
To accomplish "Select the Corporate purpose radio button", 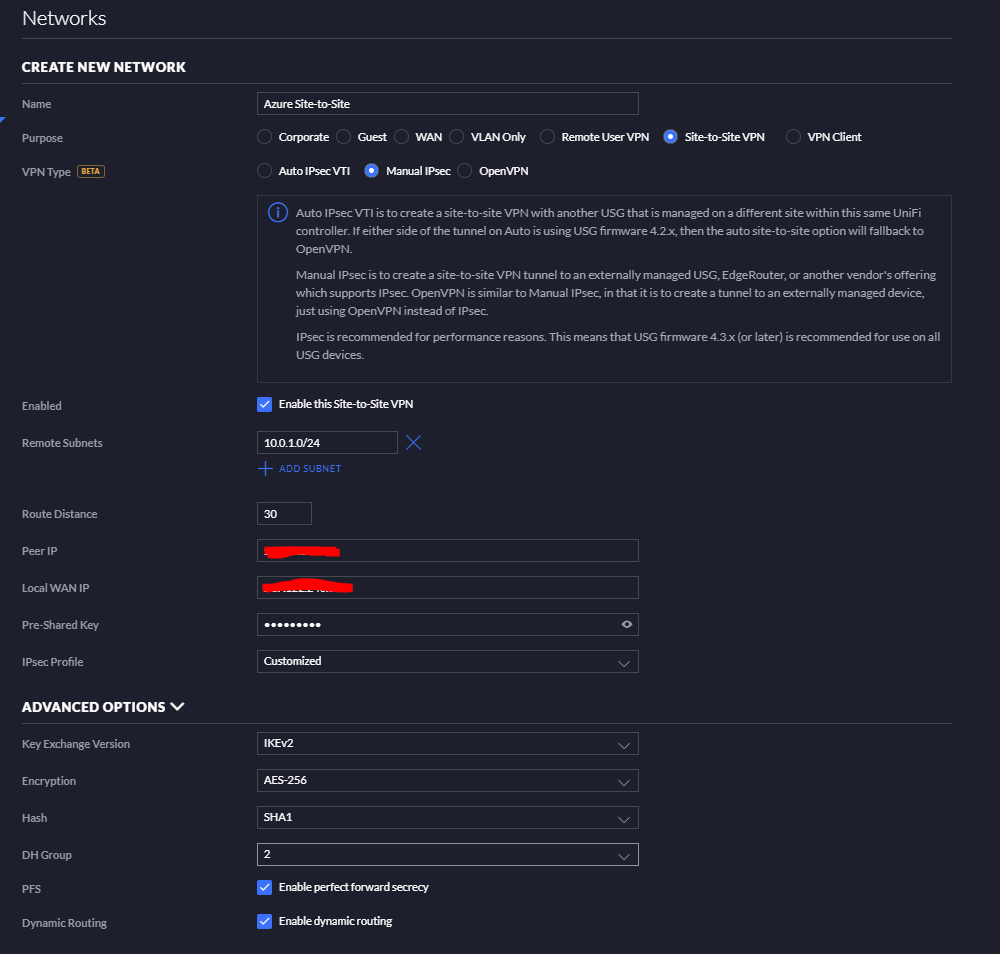I will point(264,137).
